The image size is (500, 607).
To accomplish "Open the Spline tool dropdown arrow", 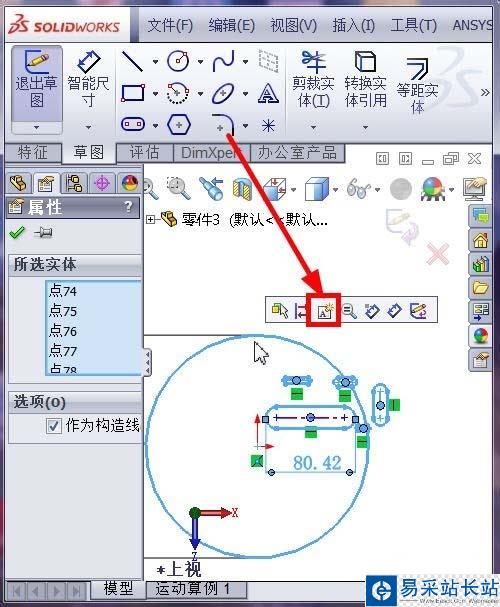I will pyautogui.click(x=246, y=62).
